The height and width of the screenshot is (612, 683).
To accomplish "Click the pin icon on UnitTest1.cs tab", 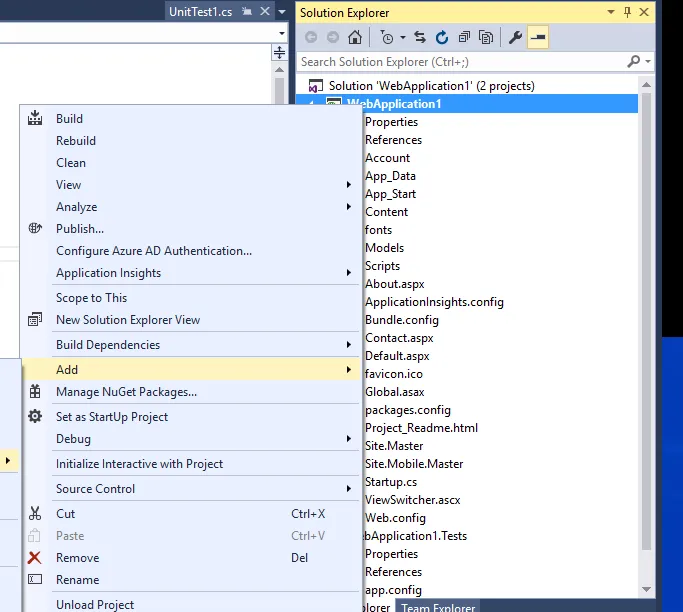I will pos(247,12).
